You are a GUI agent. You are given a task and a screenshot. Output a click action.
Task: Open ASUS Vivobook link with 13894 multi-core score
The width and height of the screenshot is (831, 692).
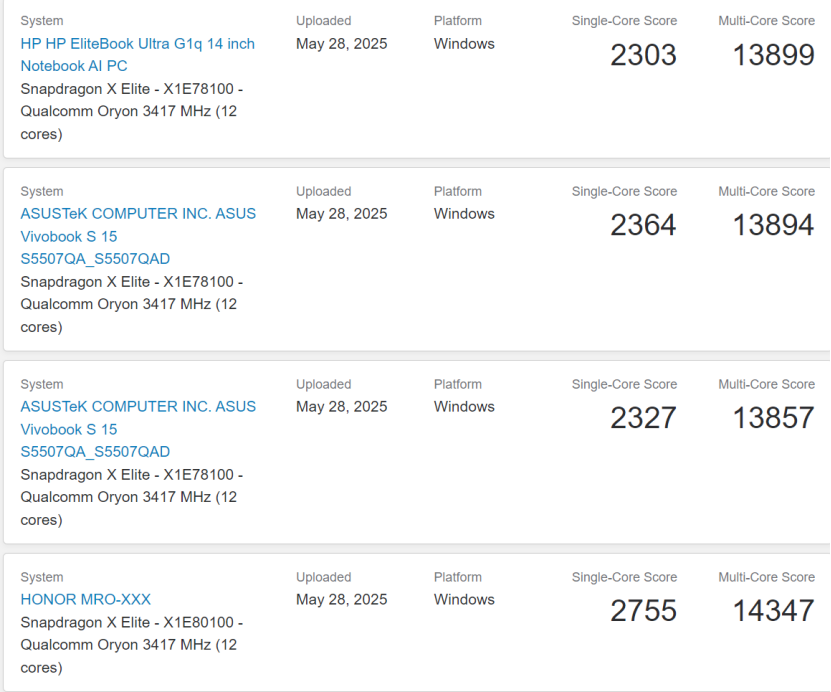tap(138, 236)
